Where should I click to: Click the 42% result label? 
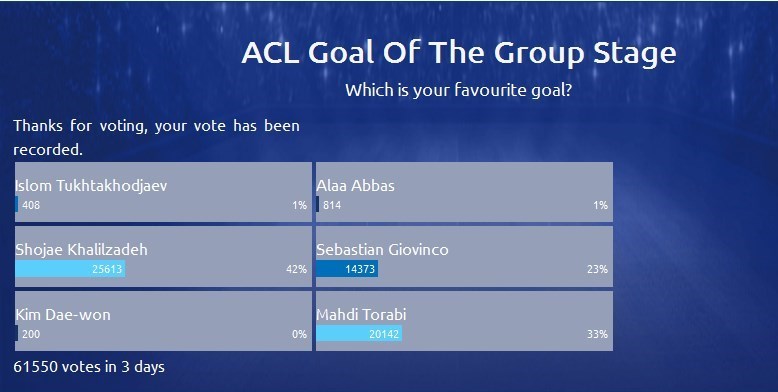(296, 269)
